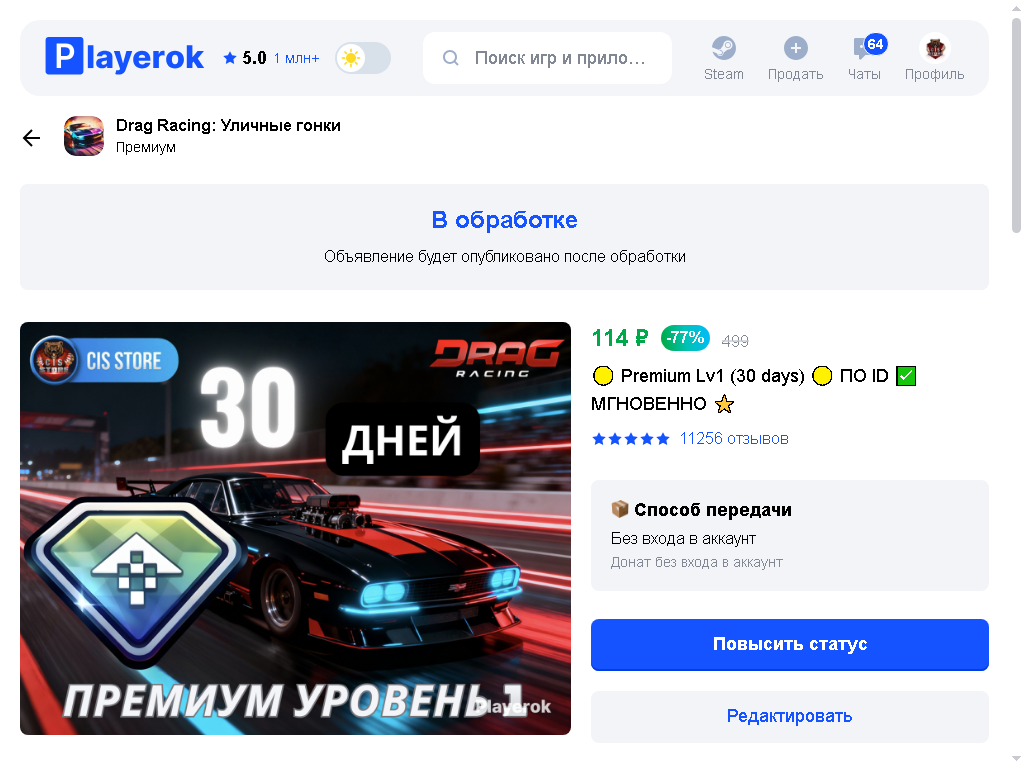Click the search magnifier icon
This screenshot has height=768, width=1024.
pos(451,58)
